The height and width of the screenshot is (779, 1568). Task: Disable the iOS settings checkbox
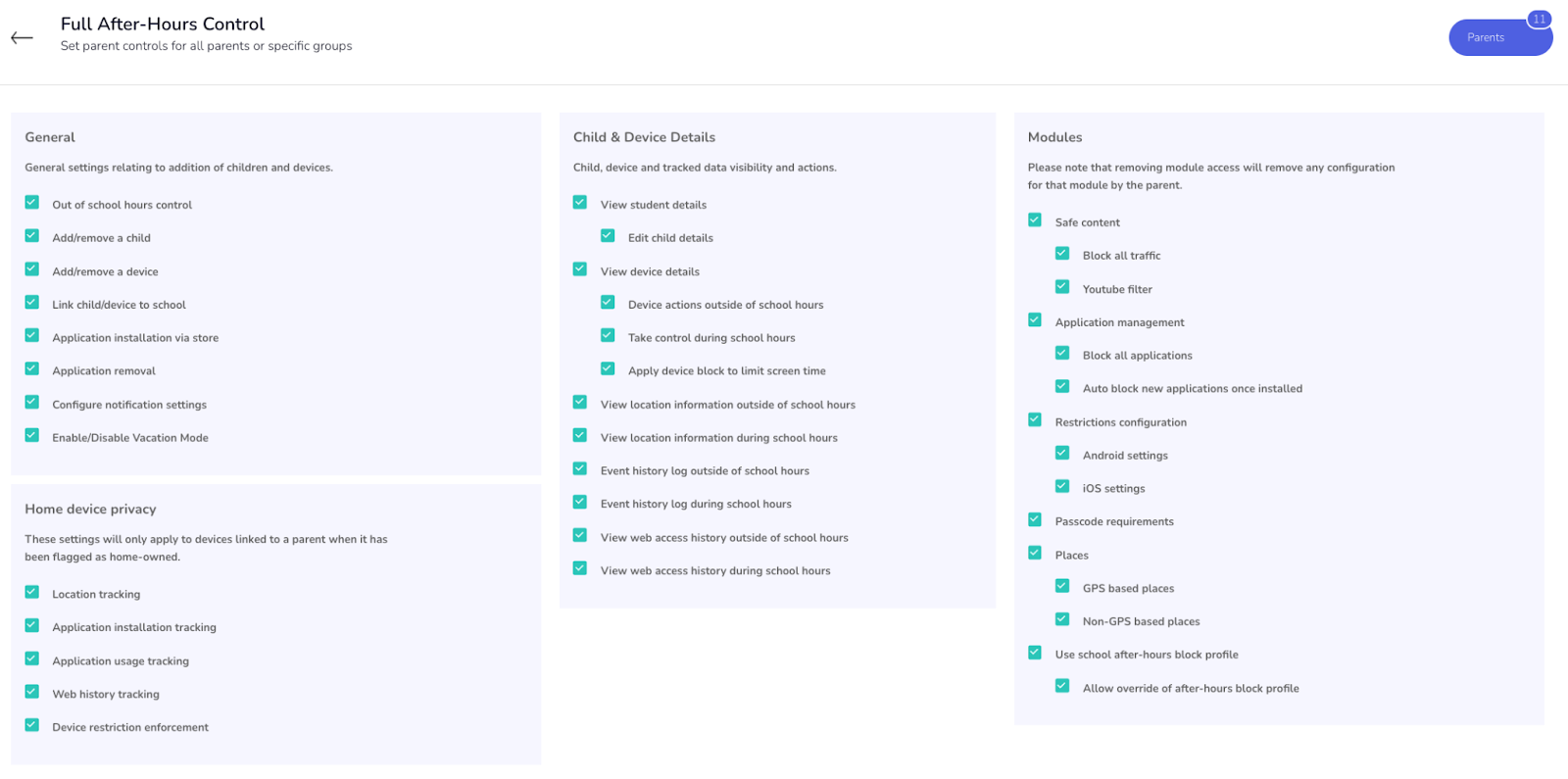coord(1062,487)
